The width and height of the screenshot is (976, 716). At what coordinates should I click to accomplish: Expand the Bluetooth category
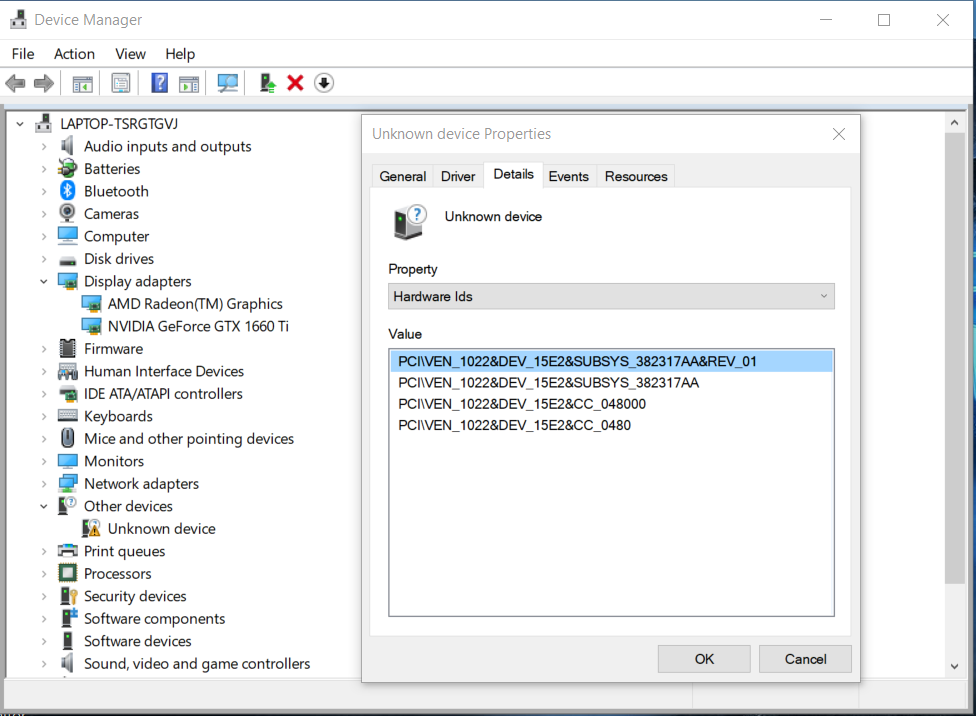click(44, 192)
